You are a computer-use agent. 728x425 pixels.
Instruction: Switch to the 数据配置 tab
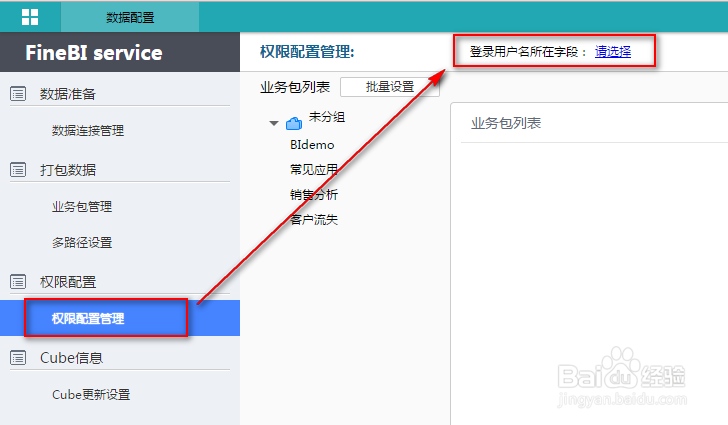tap(130, 17)
